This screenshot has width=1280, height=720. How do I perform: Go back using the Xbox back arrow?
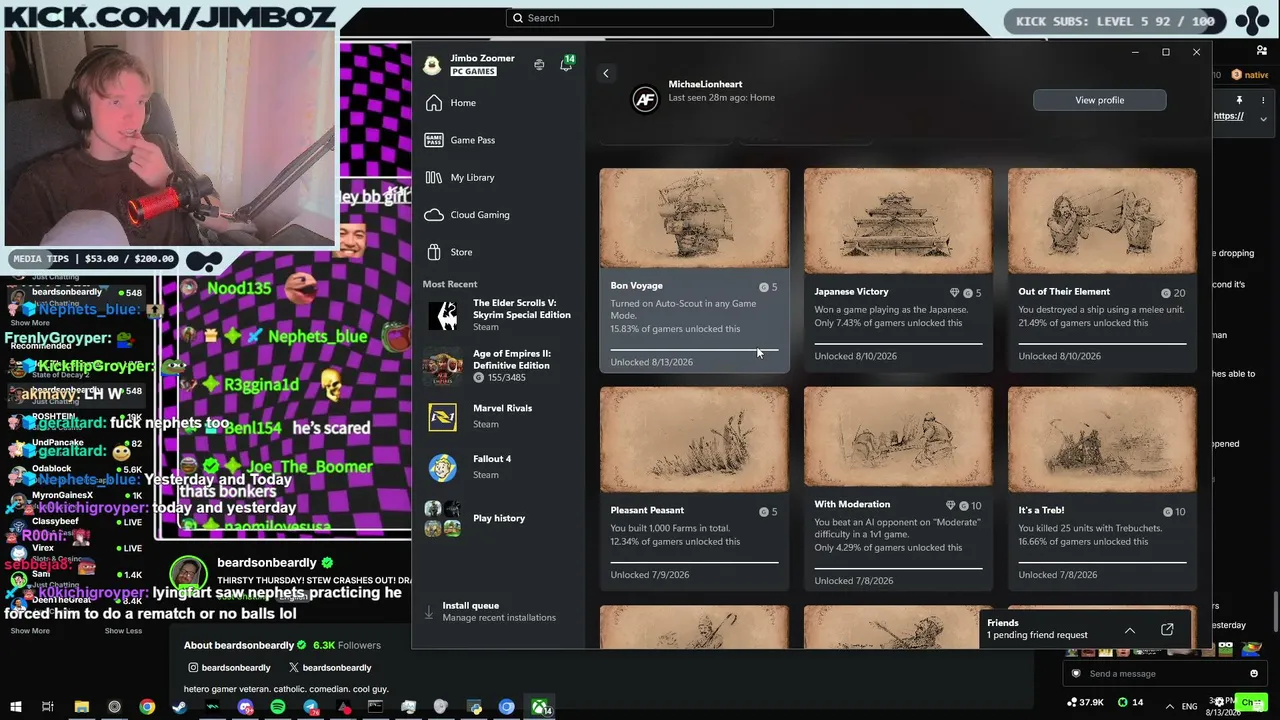(x=605, y=73)
